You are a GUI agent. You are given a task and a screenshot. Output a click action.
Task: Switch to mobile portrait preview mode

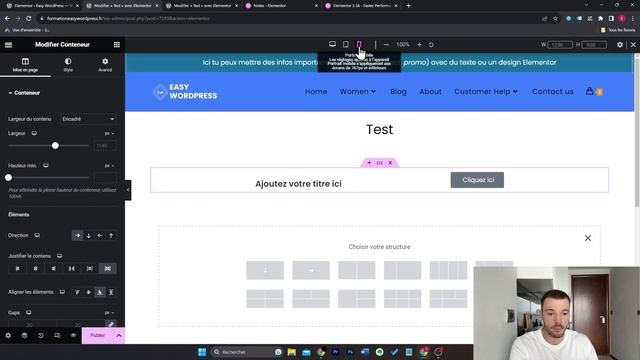point(359,44)
